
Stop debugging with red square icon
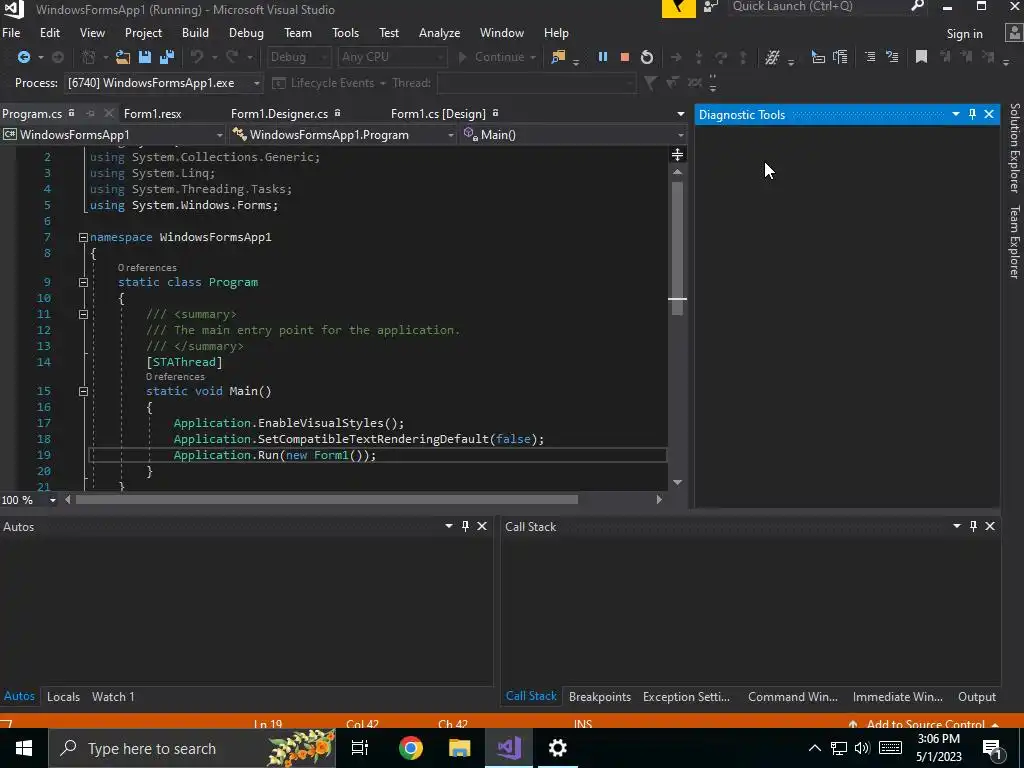click(x=624, y=57)
